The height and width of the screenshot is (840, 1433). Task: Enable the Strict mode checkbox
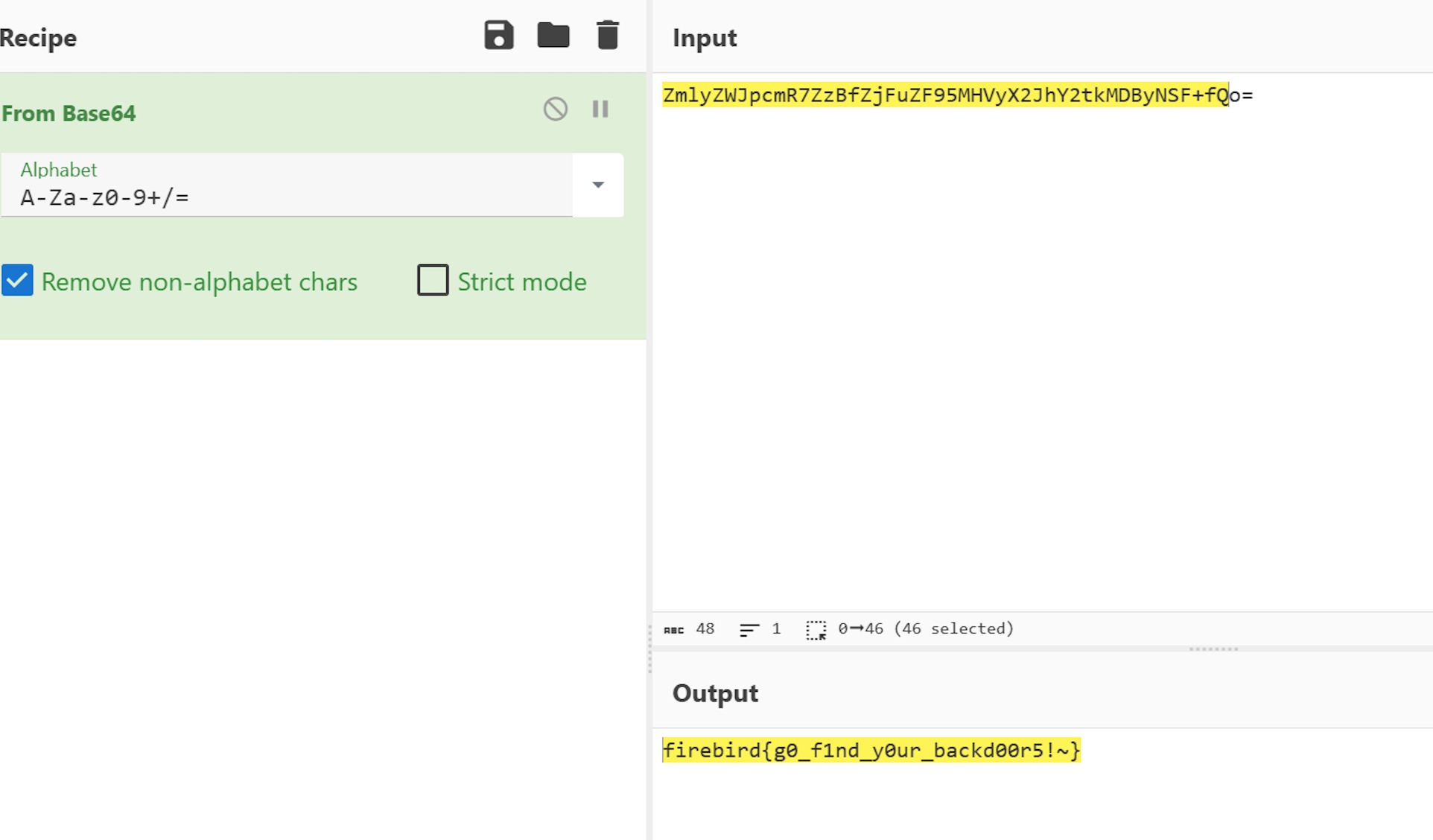coord(433,281)
